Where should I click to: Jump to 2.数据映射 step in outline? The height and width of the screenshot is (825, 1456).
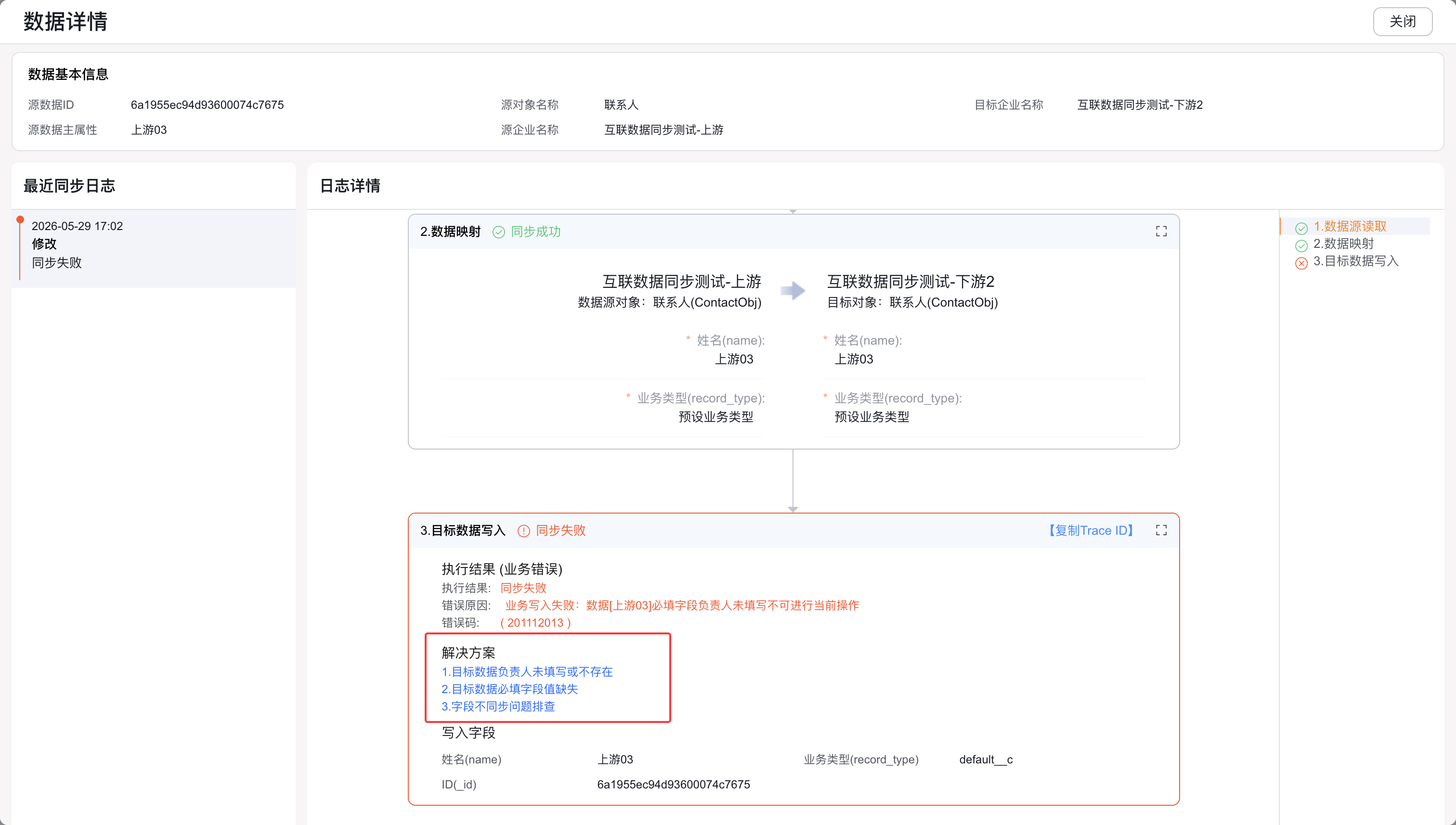click(1343, 244)
